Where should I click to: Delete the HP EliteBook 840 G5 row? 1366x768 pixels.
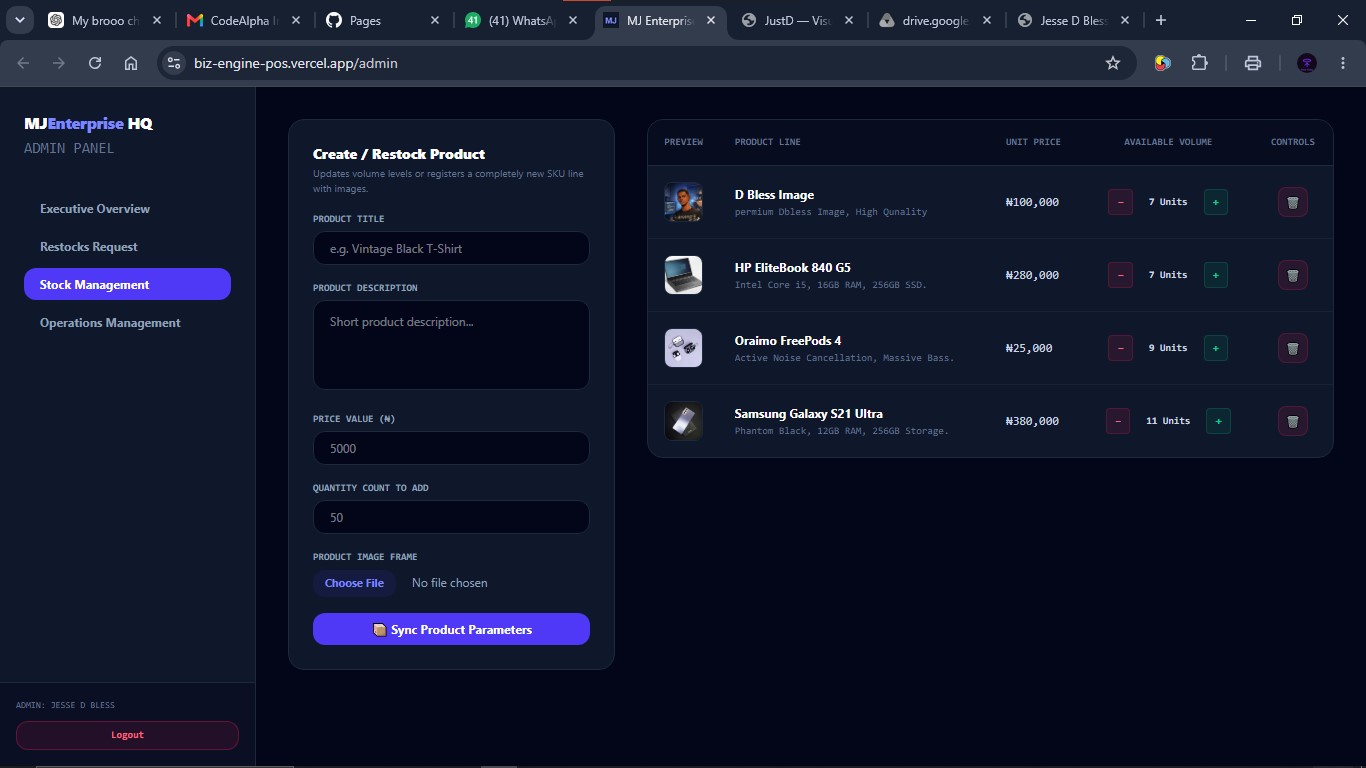pyautogui.click(x=1292, y=275)
